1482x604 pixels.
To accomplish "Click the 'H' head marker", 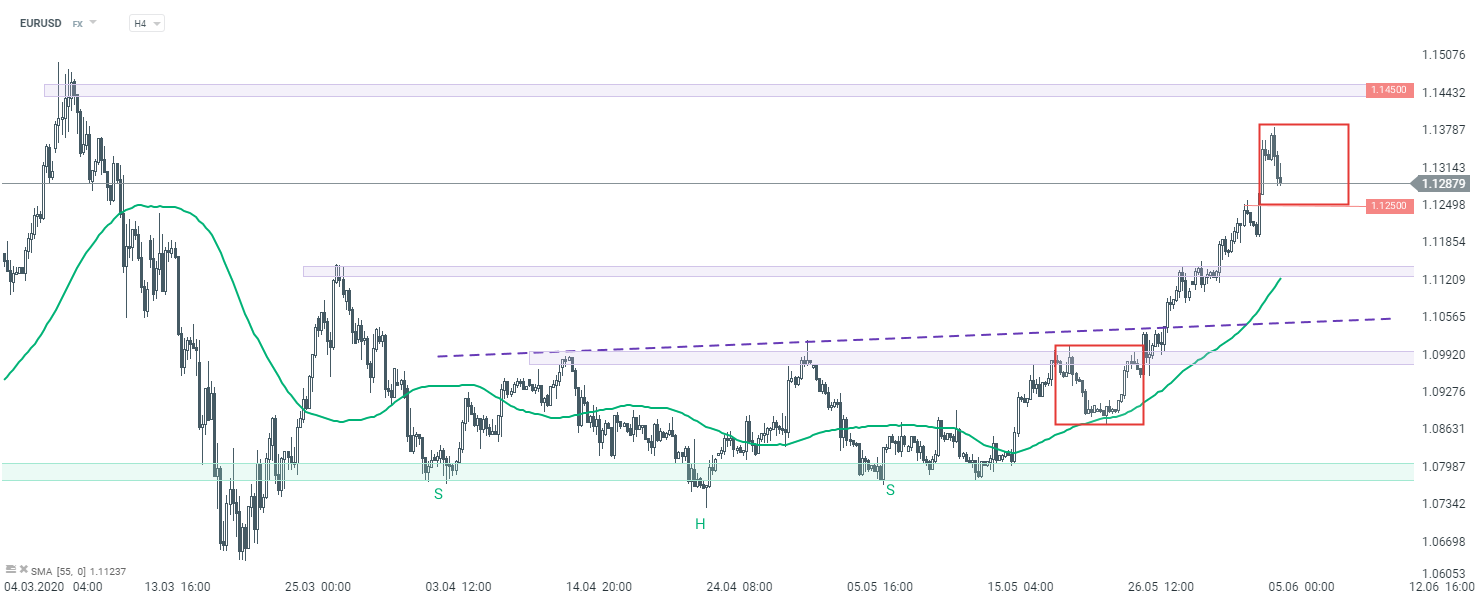I will (700, 523).
